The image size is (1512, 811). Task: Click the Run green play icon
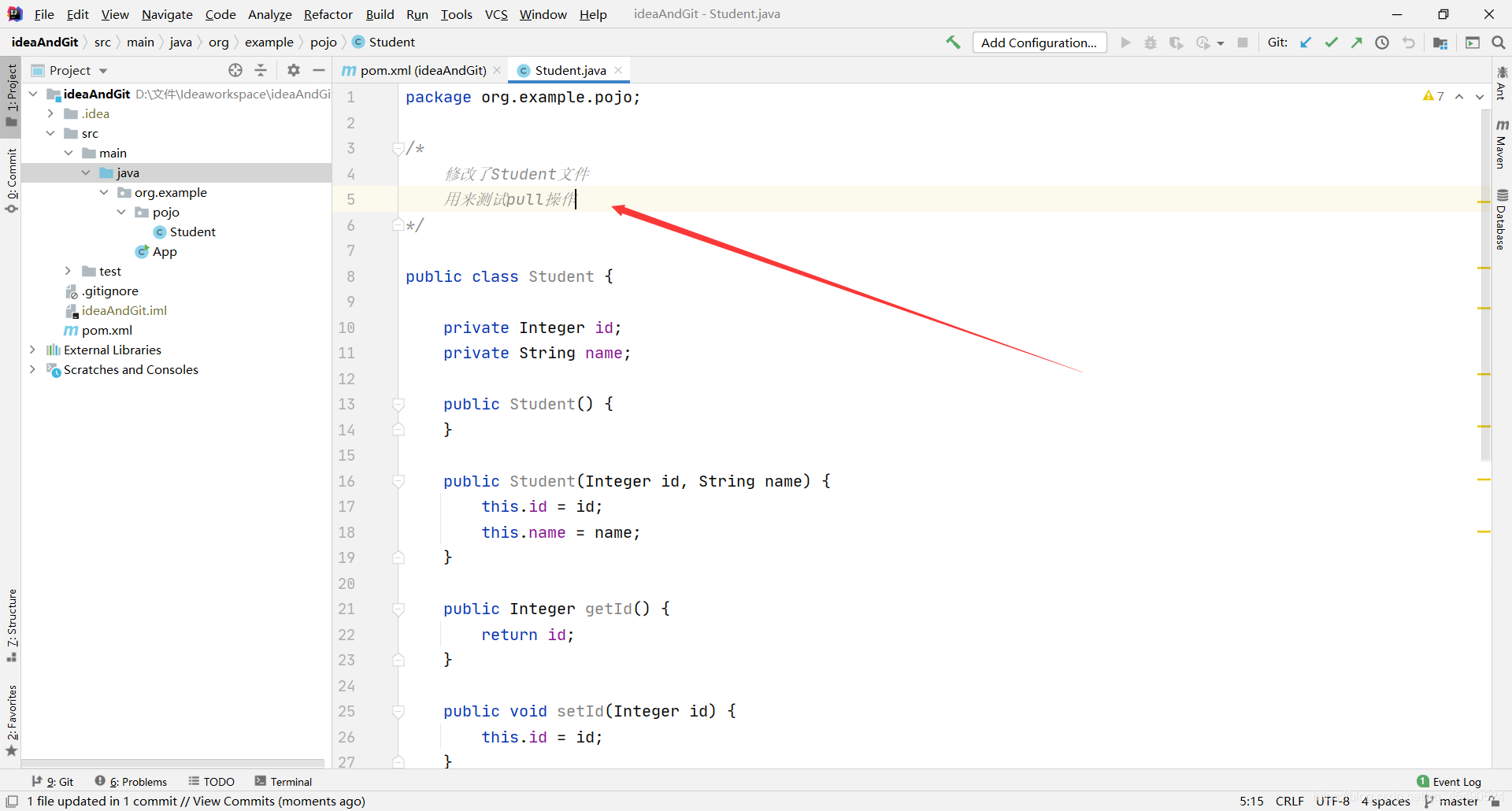[x=1125, y=43]
